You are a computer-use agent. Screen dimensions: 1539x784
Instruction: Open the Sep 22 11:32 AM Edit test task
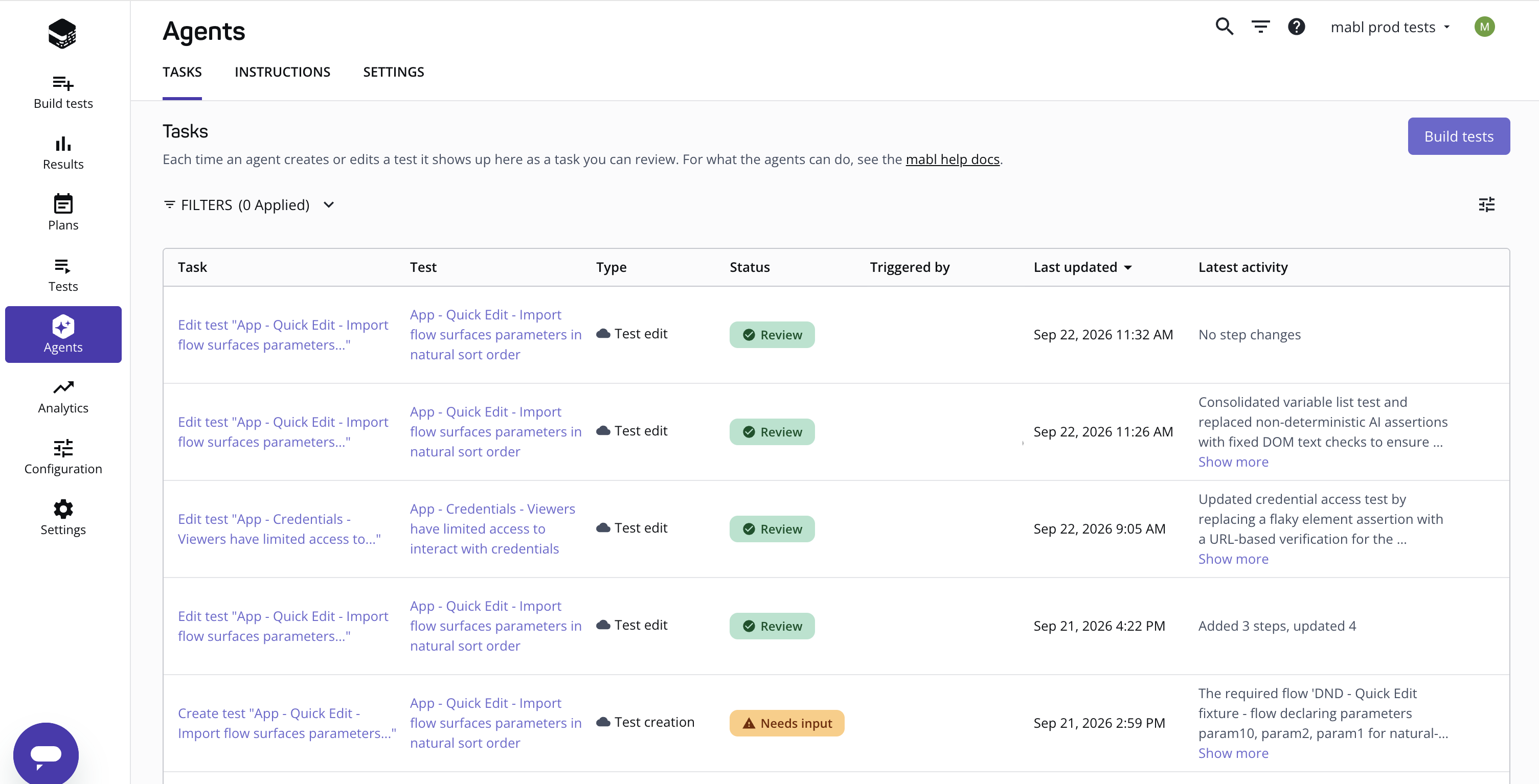click(283, 334)
